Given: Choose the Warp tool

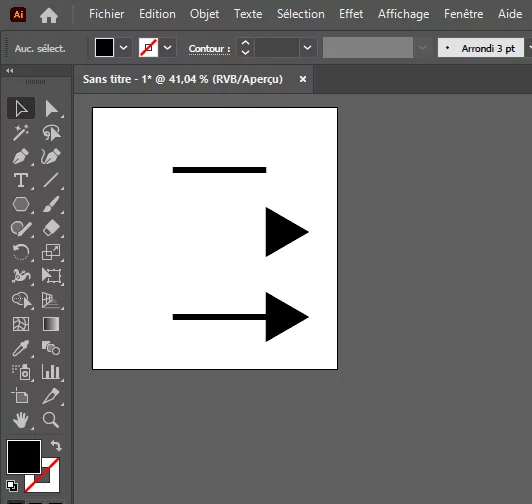Looking at the screenshot, I should pyautogui.click(x=21, y=276).
